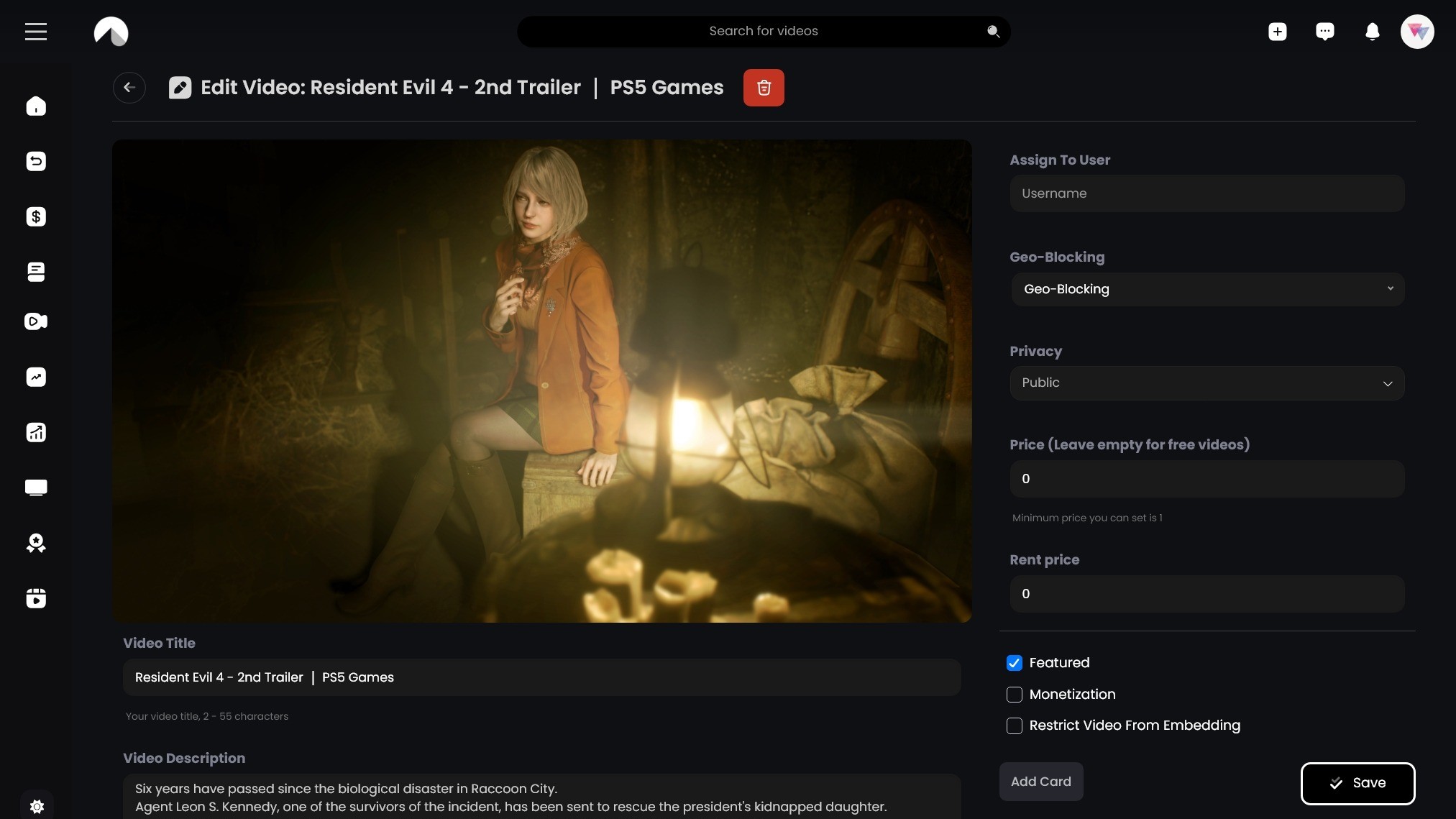Go back using arrow button
This screenshot has height=819, width=1456.
tap(129, 88)
